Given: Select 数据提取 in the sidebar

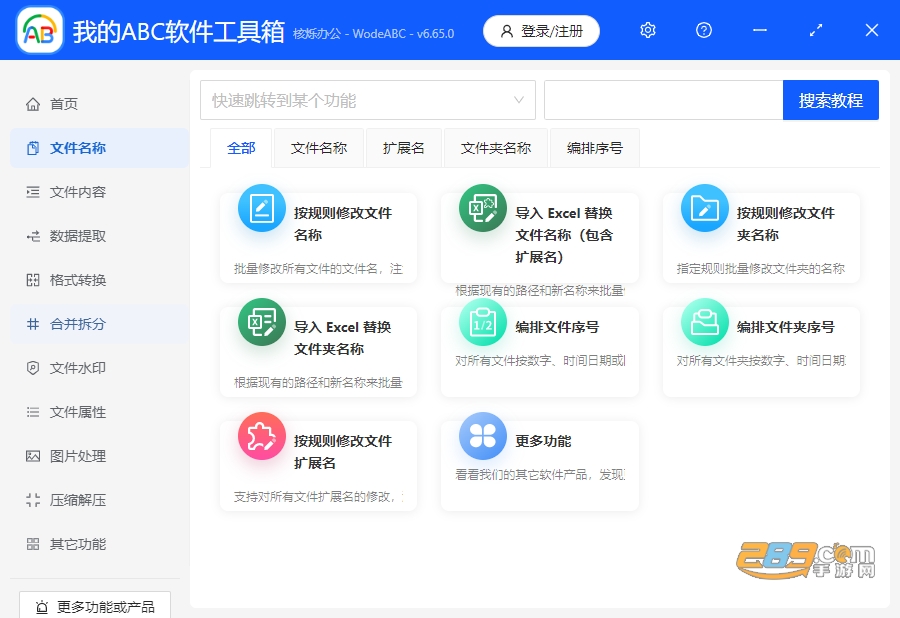Looking at the screenshot, I should 99,236.
